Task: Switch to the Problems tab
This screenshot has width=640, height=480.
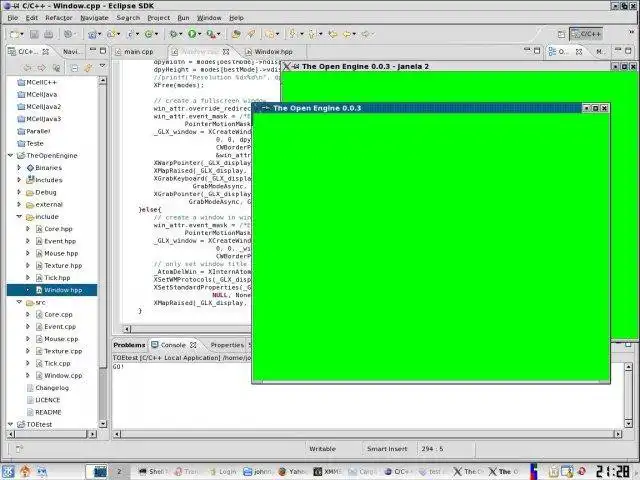Action: pos(129,345)
